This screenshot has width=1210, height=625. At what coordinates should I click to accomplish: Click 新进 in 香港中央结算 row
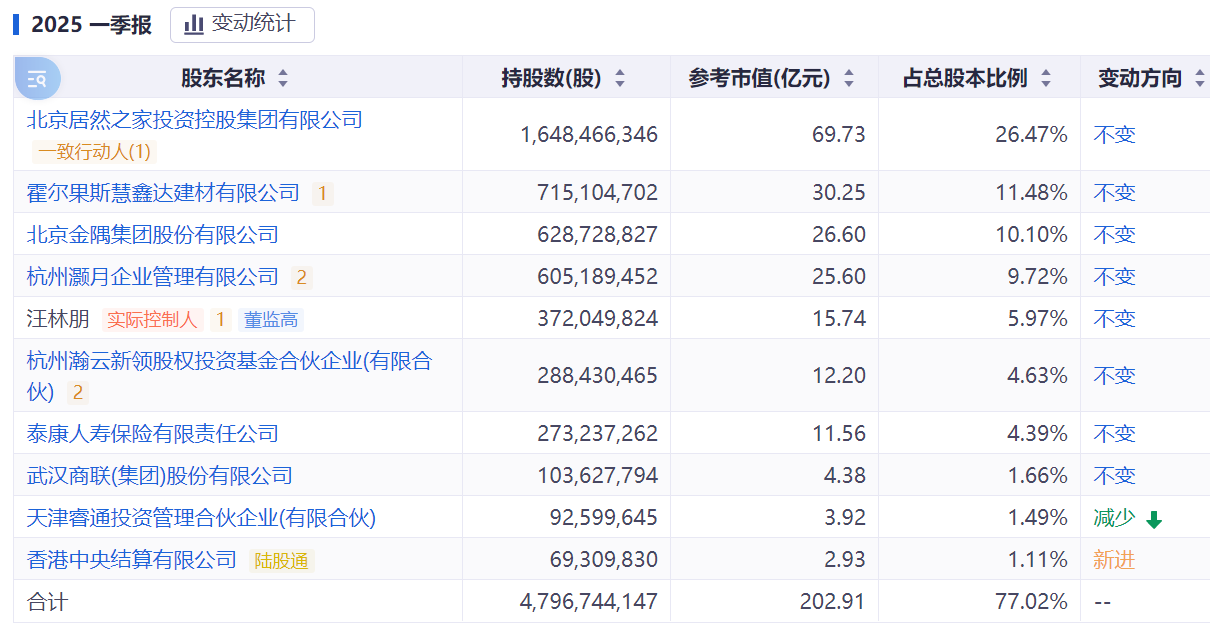pos(1114,560)
